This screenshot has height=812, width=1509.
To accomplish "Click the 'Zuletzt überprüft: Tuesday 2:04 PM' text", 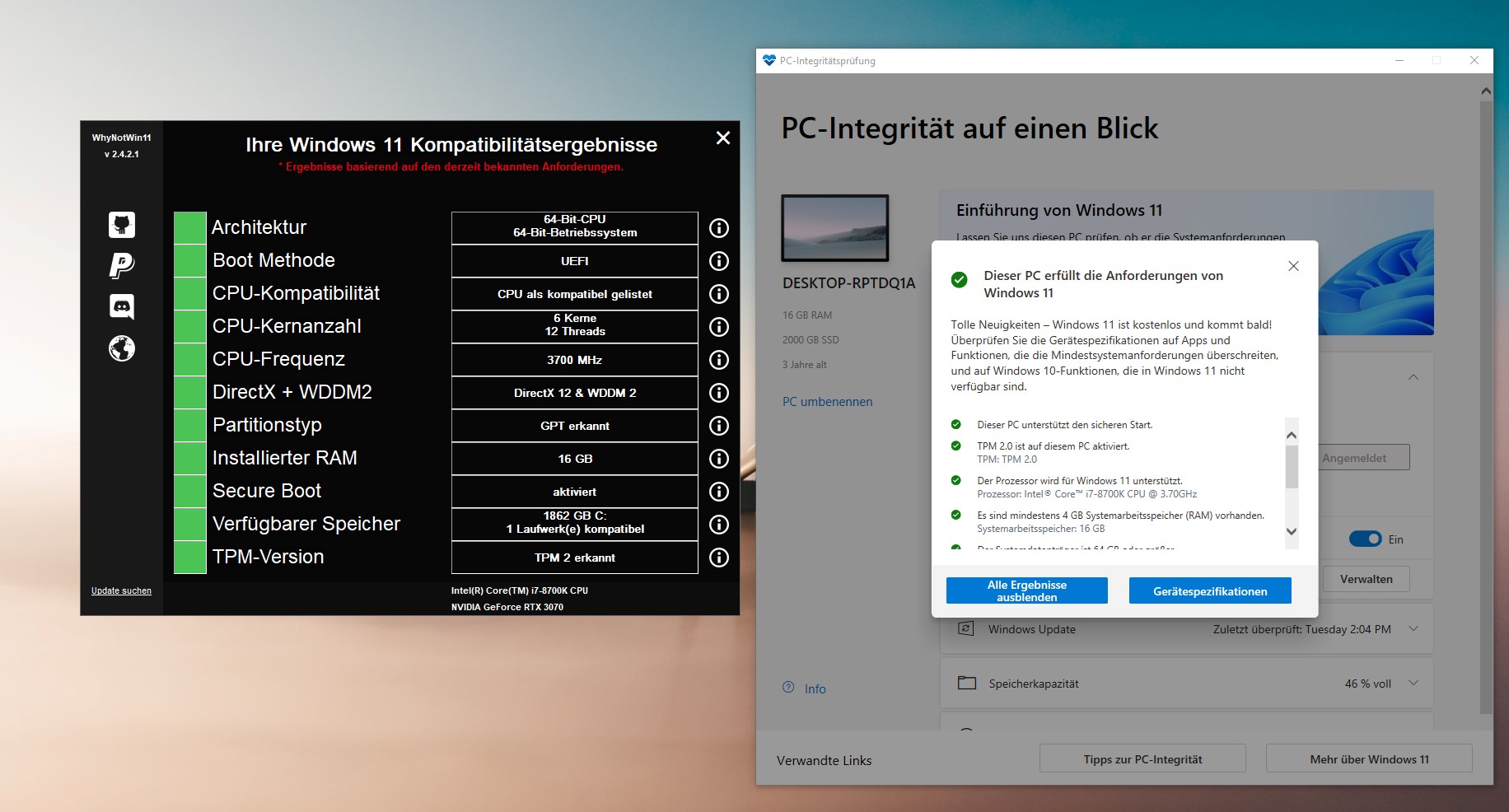I will (x=1301, y=629).
